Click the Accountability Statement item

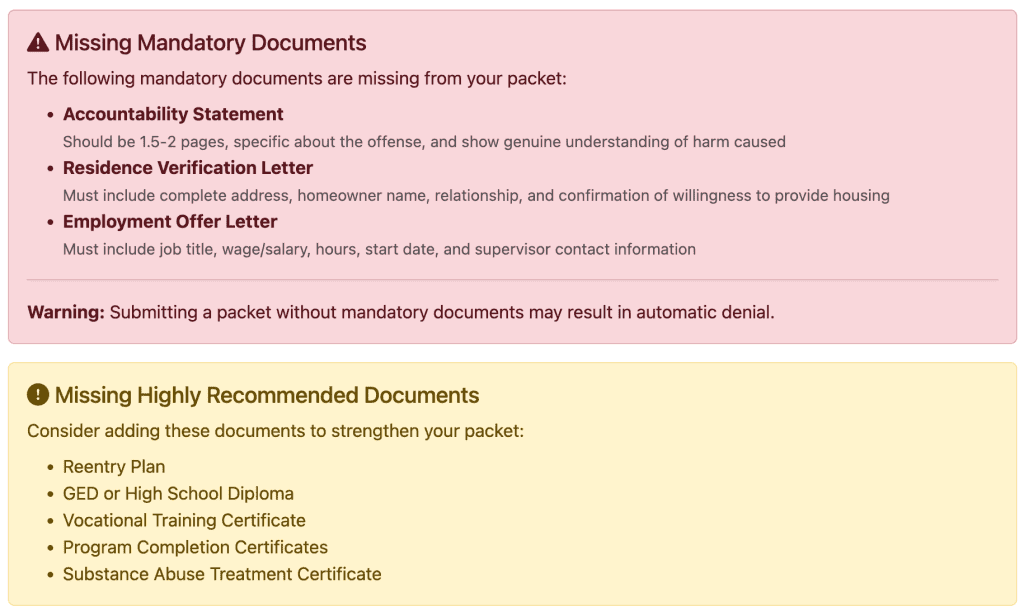click(173, 114)
